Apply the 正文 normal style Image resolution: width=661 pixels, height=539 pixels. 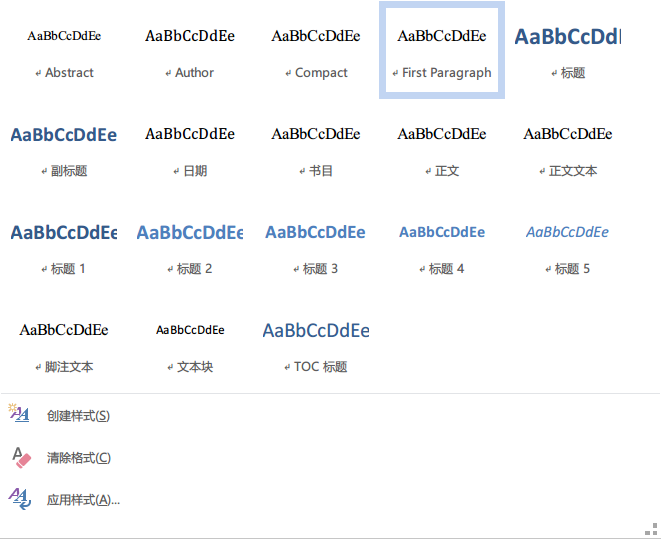coord(442,149)
